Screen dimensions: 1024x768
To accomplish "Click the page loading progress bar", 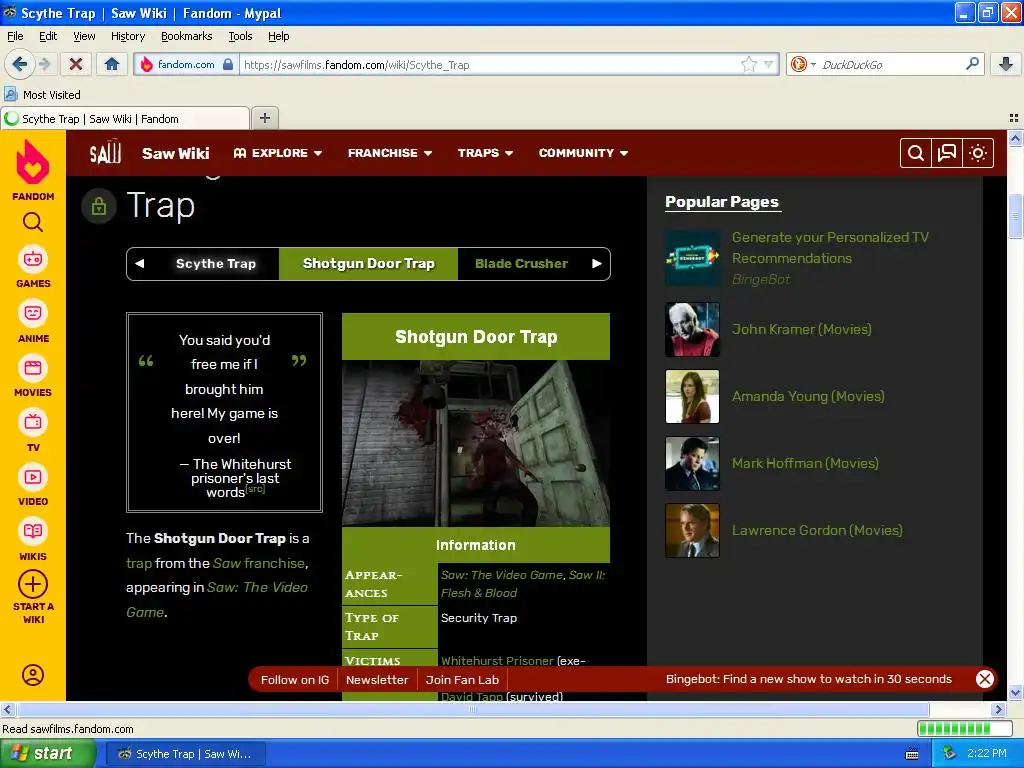I will pos(964,729).
